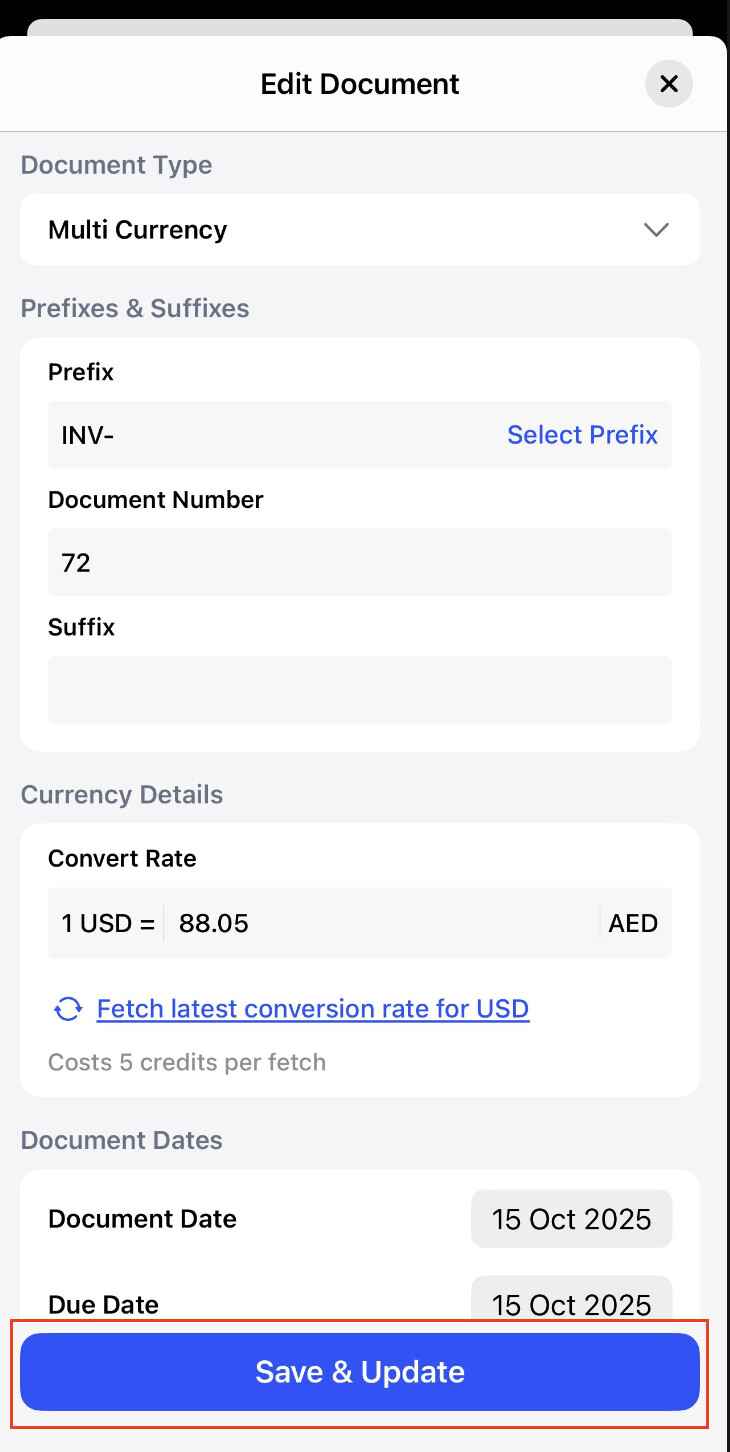Viewport: 730px width, 1452px height.
Task: Focus the Prefix field containing INV-
Action: [x=270, y=435]
